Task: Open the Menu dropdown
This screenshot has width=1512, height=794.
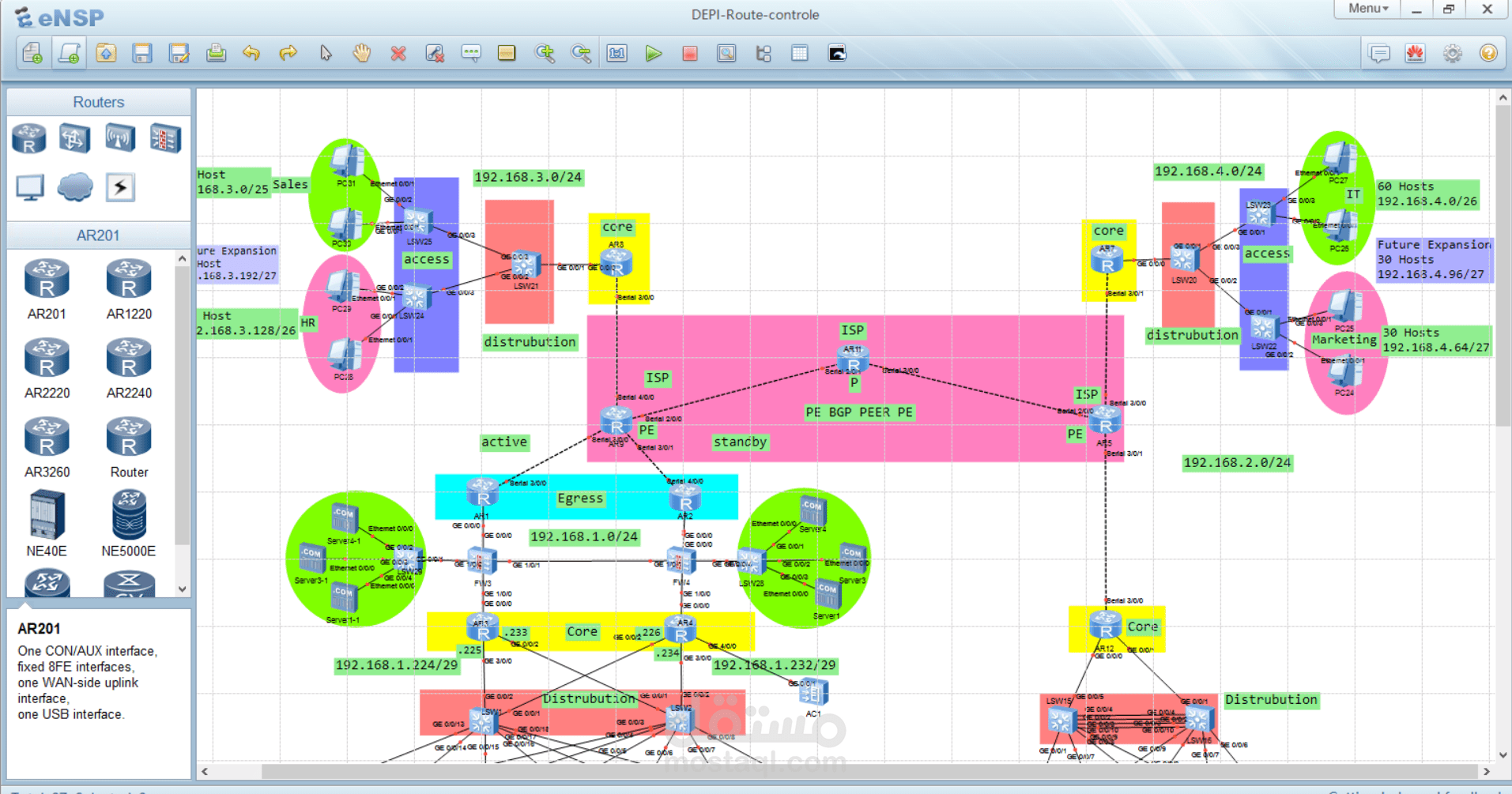Action: 1368,9
